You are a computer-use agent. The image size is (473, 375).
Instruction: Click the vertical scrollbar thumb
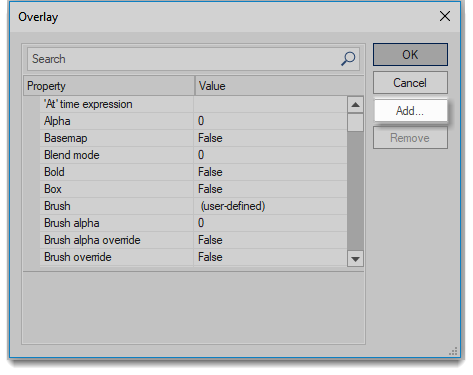pyautogui.click(x=355, y=122)
